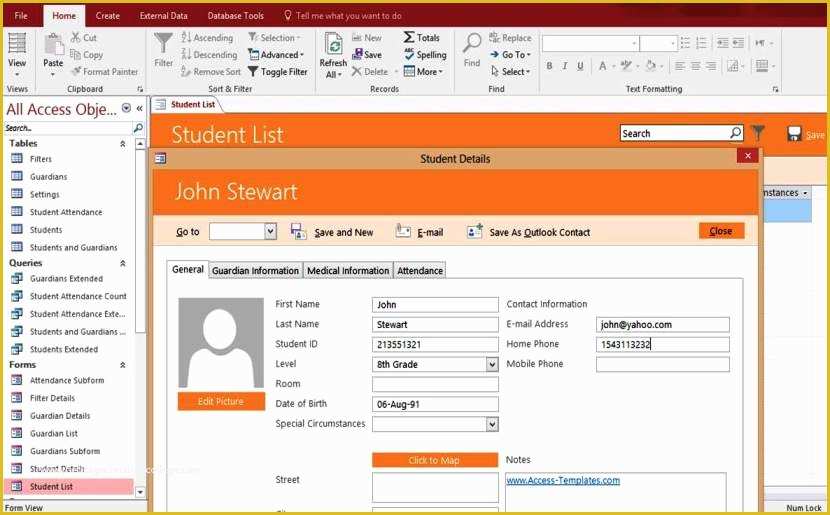Click the Student List header Save icon
The width and height of the screenshot is (830, 515).
[x=794, y=133]
